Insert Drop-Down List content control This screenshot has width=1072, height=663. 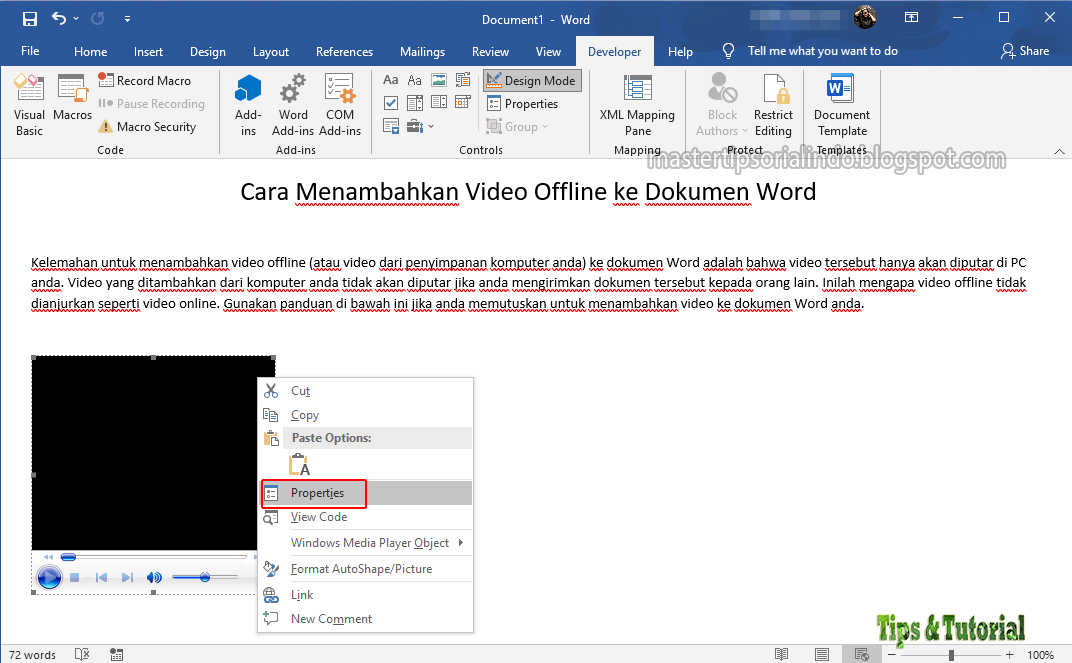[439, 103]
